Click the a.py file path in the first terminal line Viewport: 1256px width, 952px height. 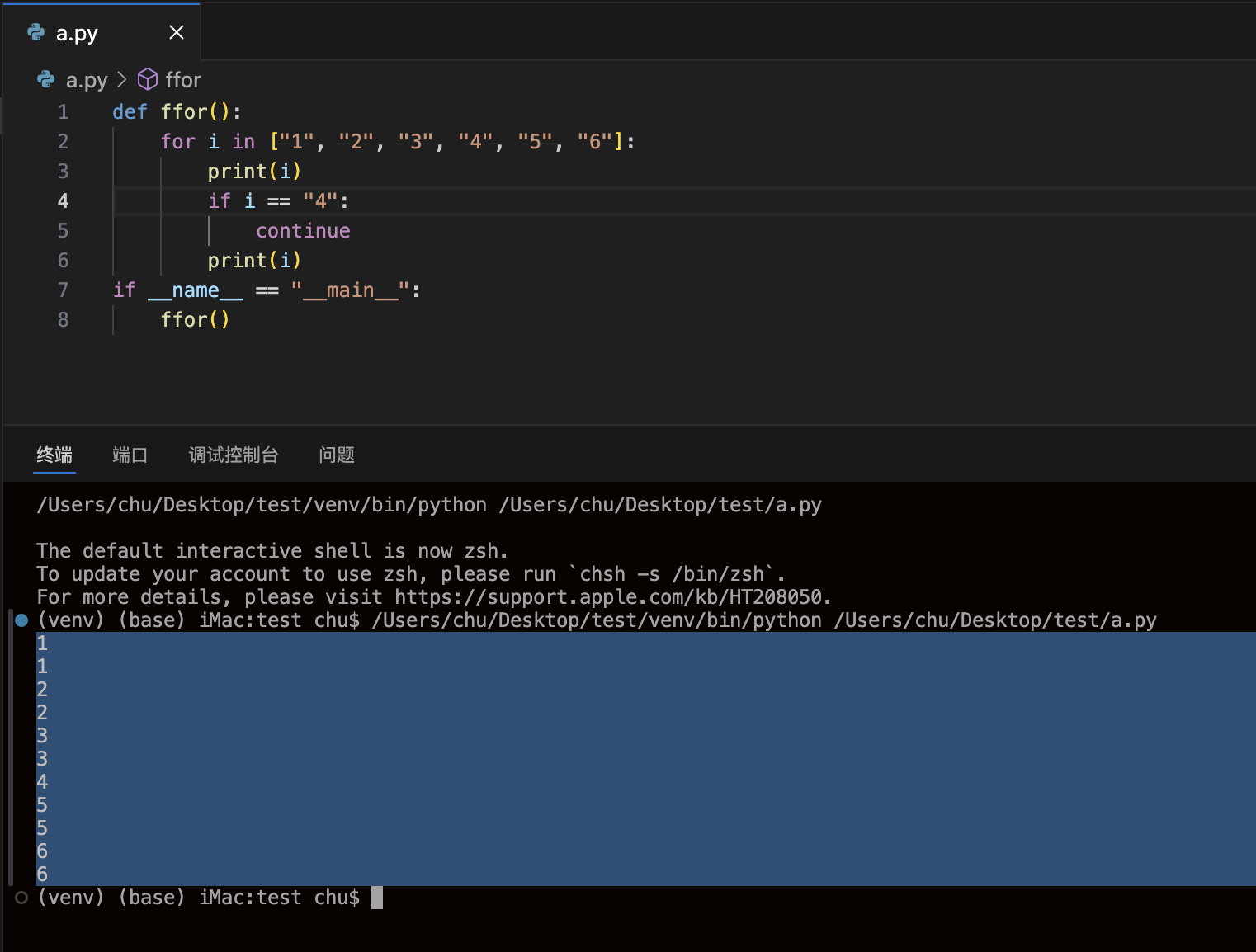click(x=660, y=505)
